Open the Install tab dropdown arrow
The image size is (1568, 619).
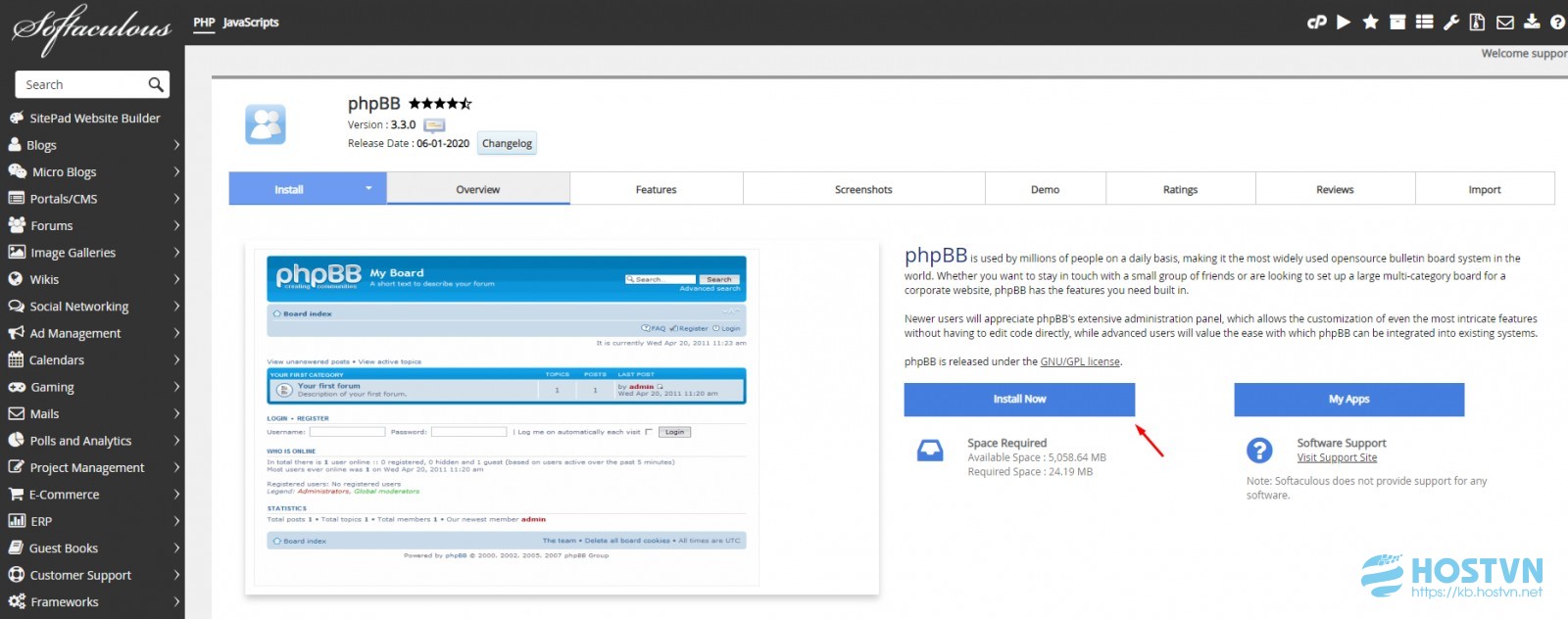368,188
